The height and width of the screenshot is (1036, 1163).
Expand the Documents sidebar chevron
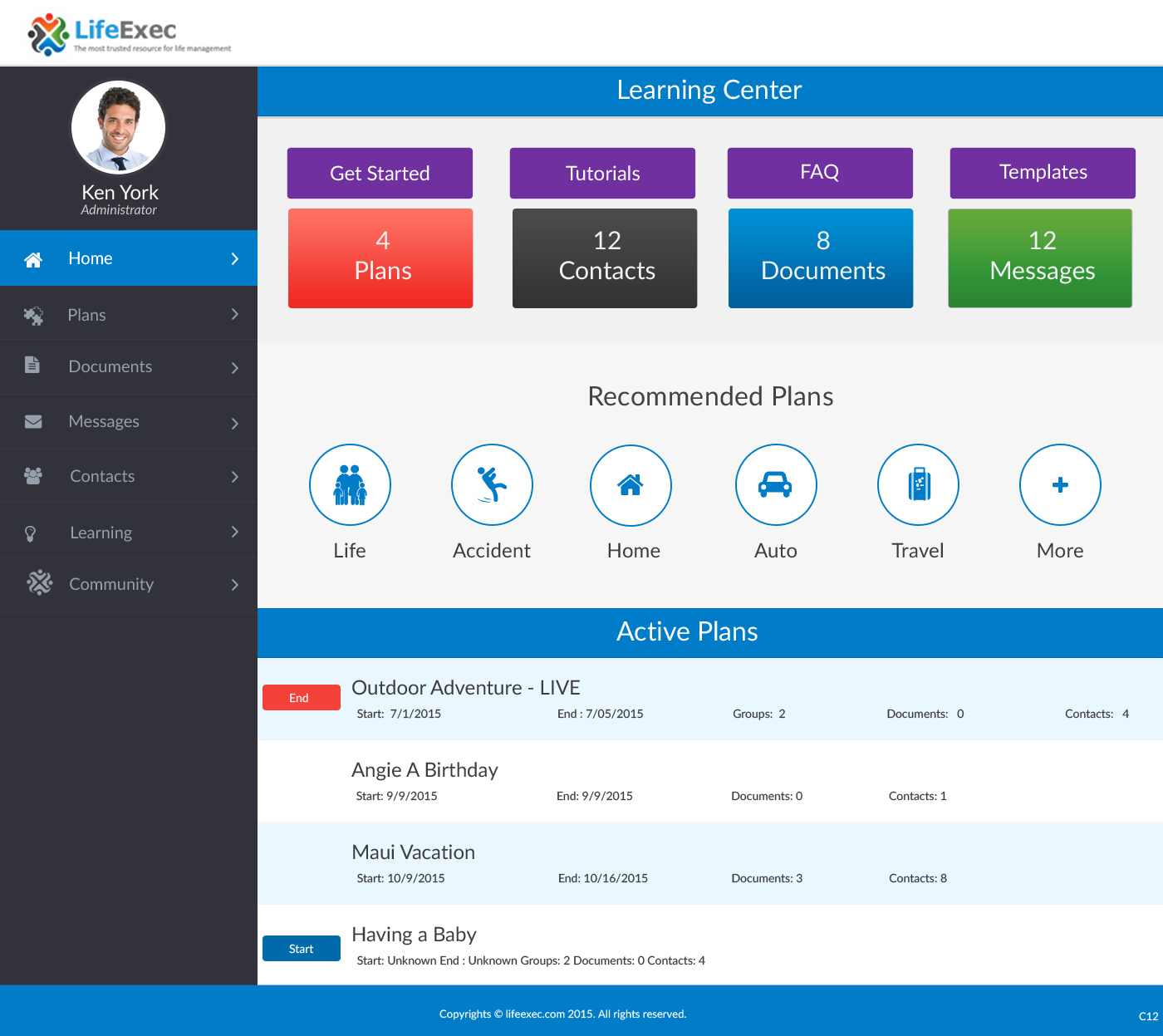pos(235,367)
